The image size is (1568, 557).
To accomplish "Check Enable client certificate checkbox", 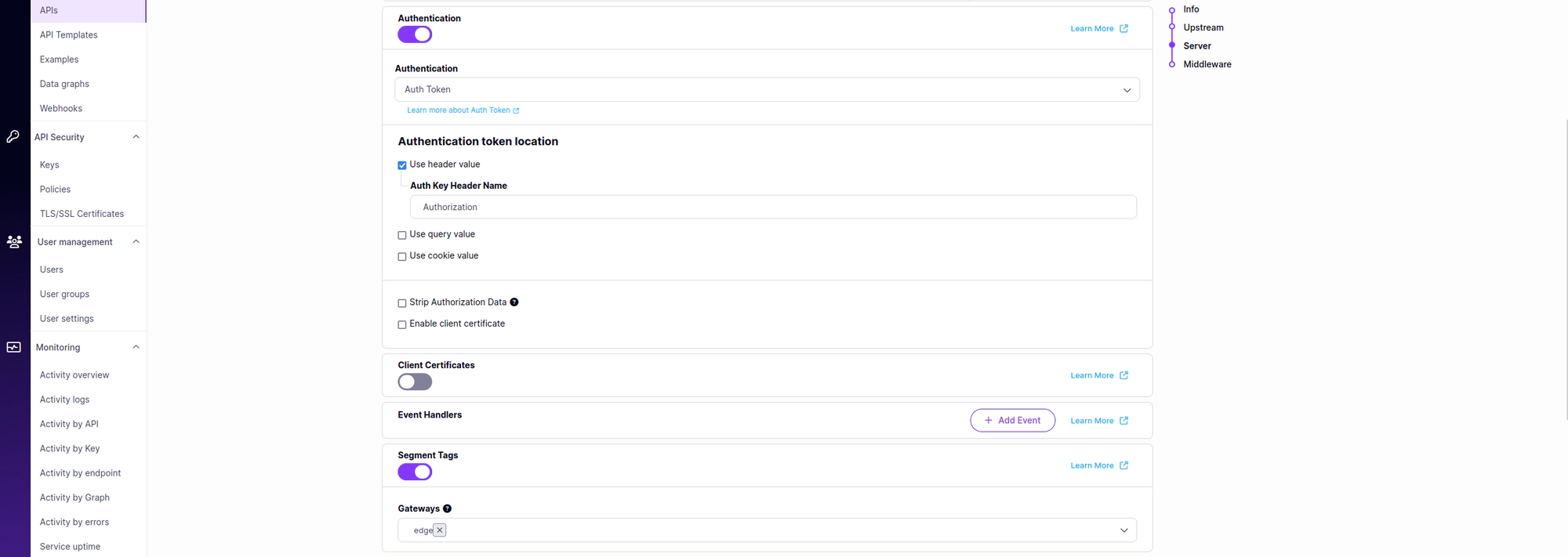I will [x=402, y=324].
